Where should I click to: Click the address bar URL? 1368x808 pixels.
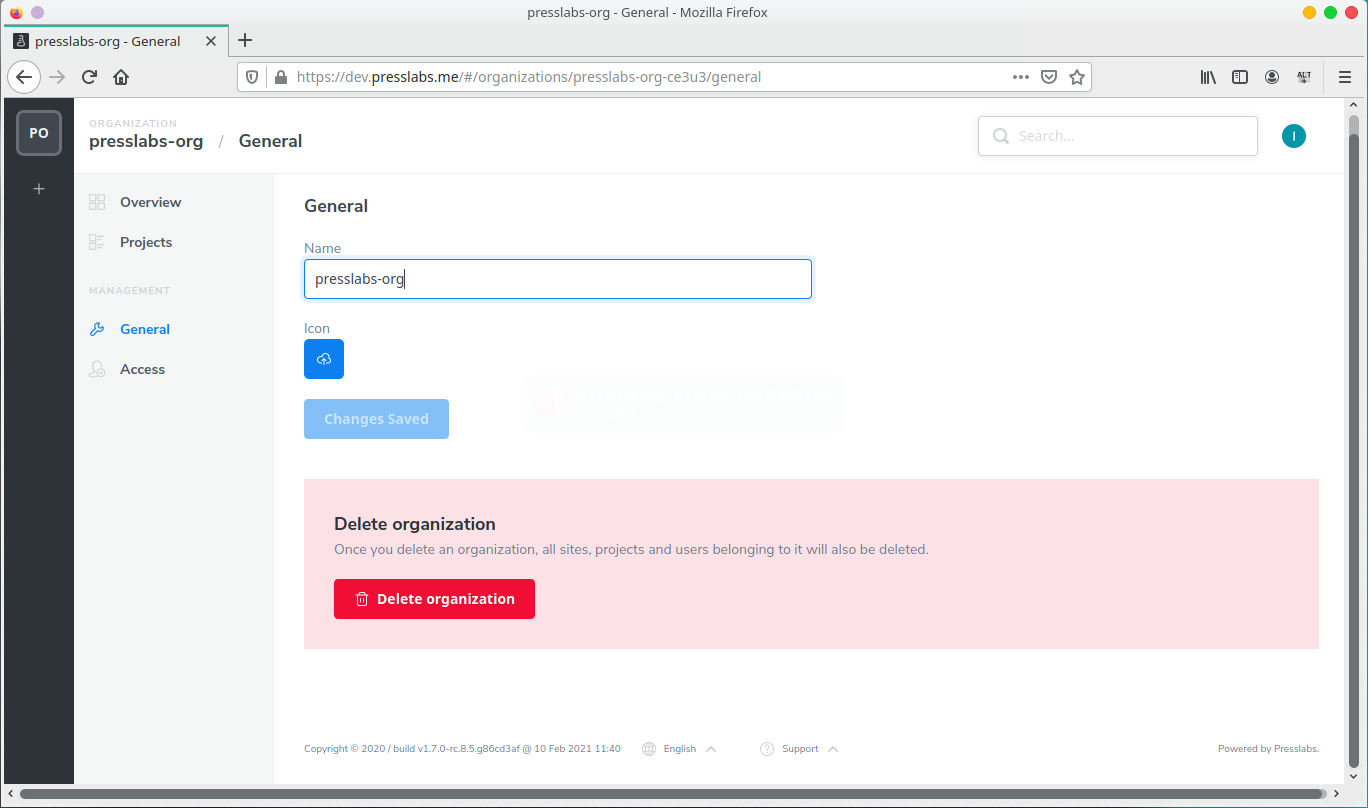529,77
